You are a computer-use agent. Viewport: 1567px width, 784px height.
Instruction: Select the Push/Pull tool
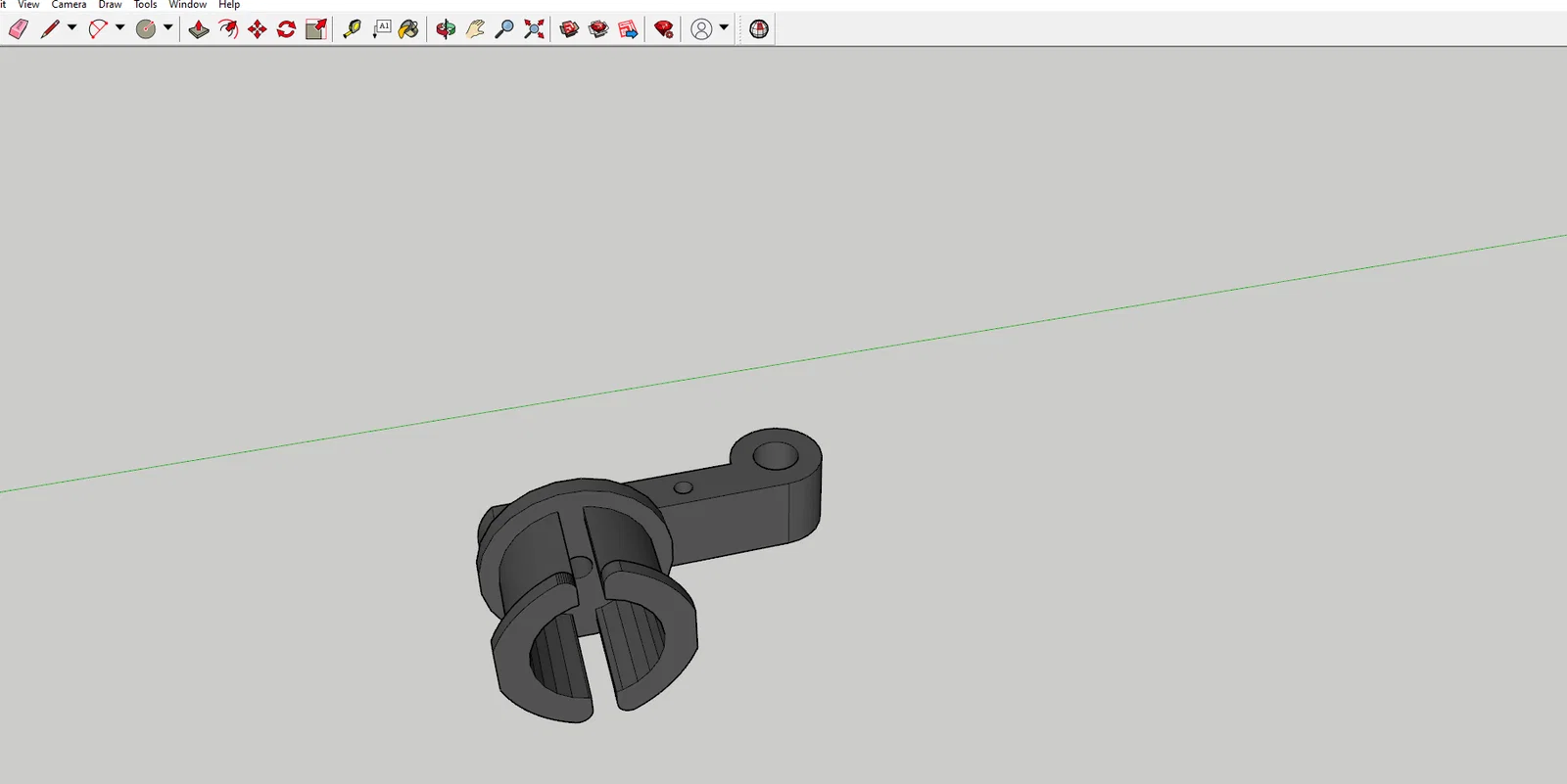click(x=199, y=29)
